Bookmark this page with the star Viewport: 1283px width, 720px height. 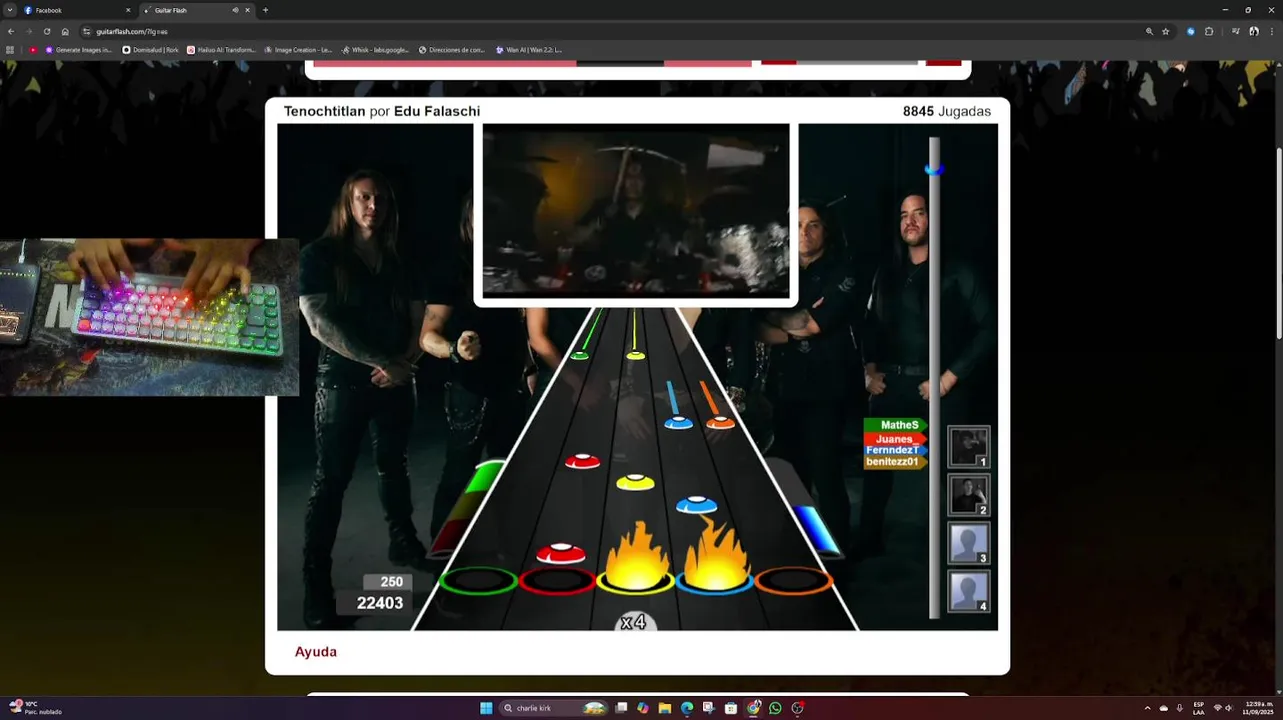(1165, 31)
